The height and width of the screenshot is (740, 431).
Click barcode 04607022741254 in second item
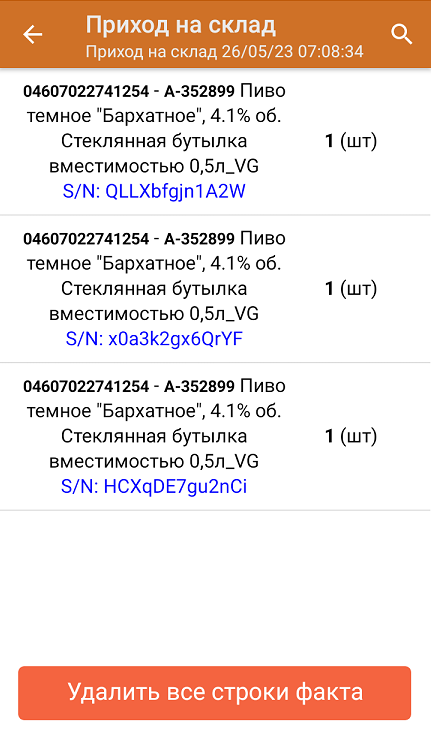pyautogui.click(x=86, y=239)
